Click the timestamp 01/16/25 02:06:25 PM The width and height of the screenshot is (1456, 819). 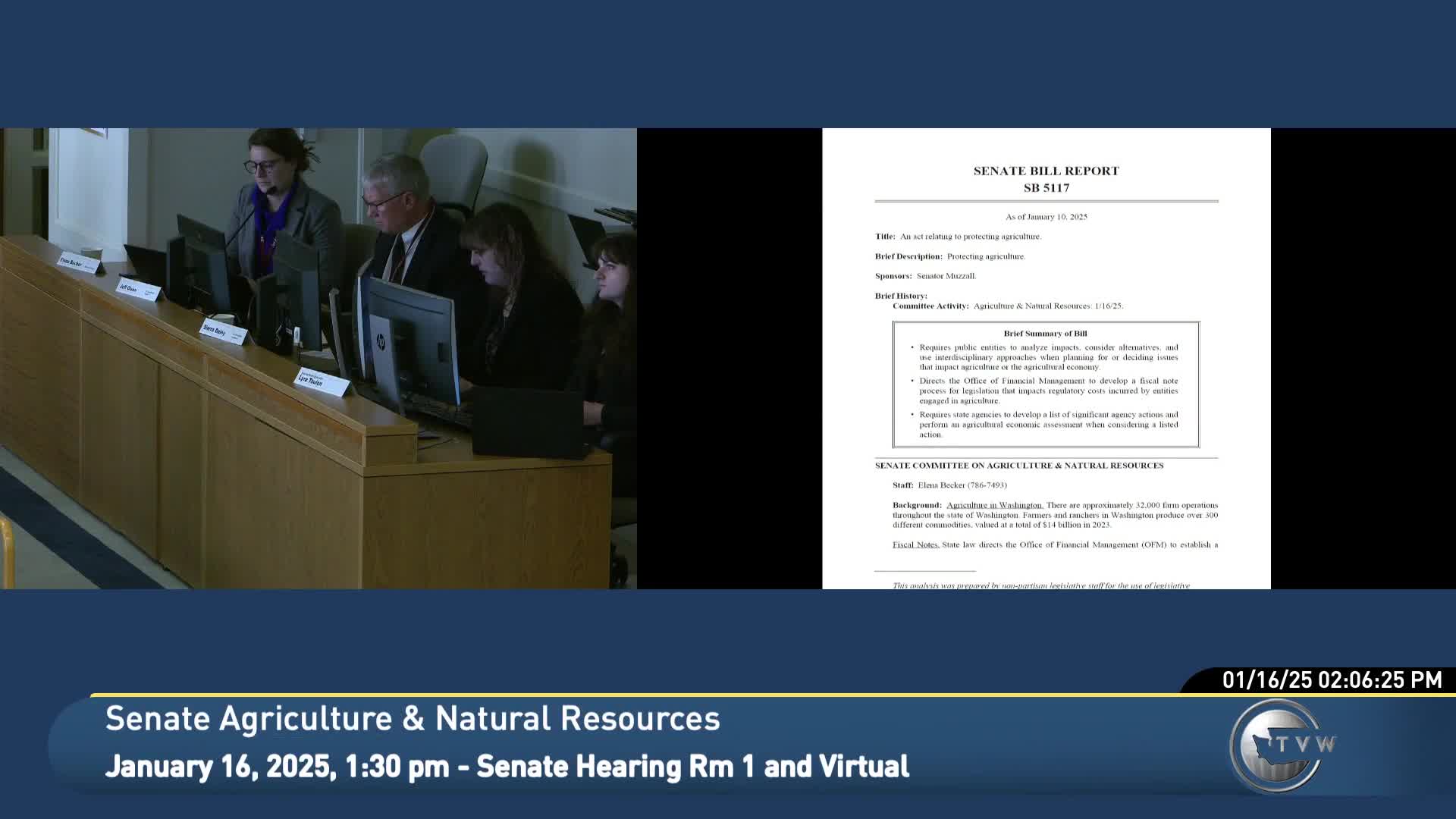point(1332,679)
